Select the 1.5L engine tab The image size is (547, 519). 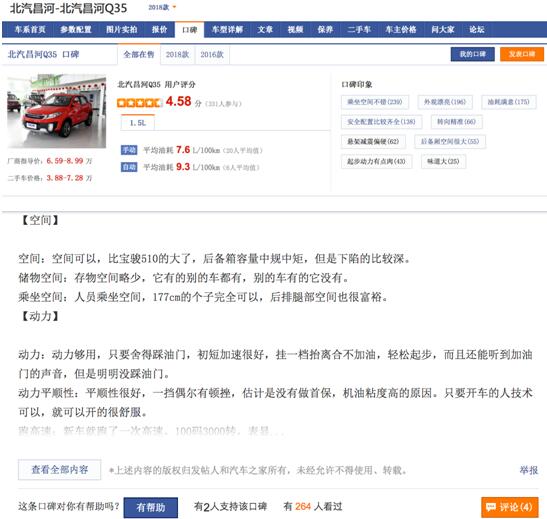[x=137, y=123]
